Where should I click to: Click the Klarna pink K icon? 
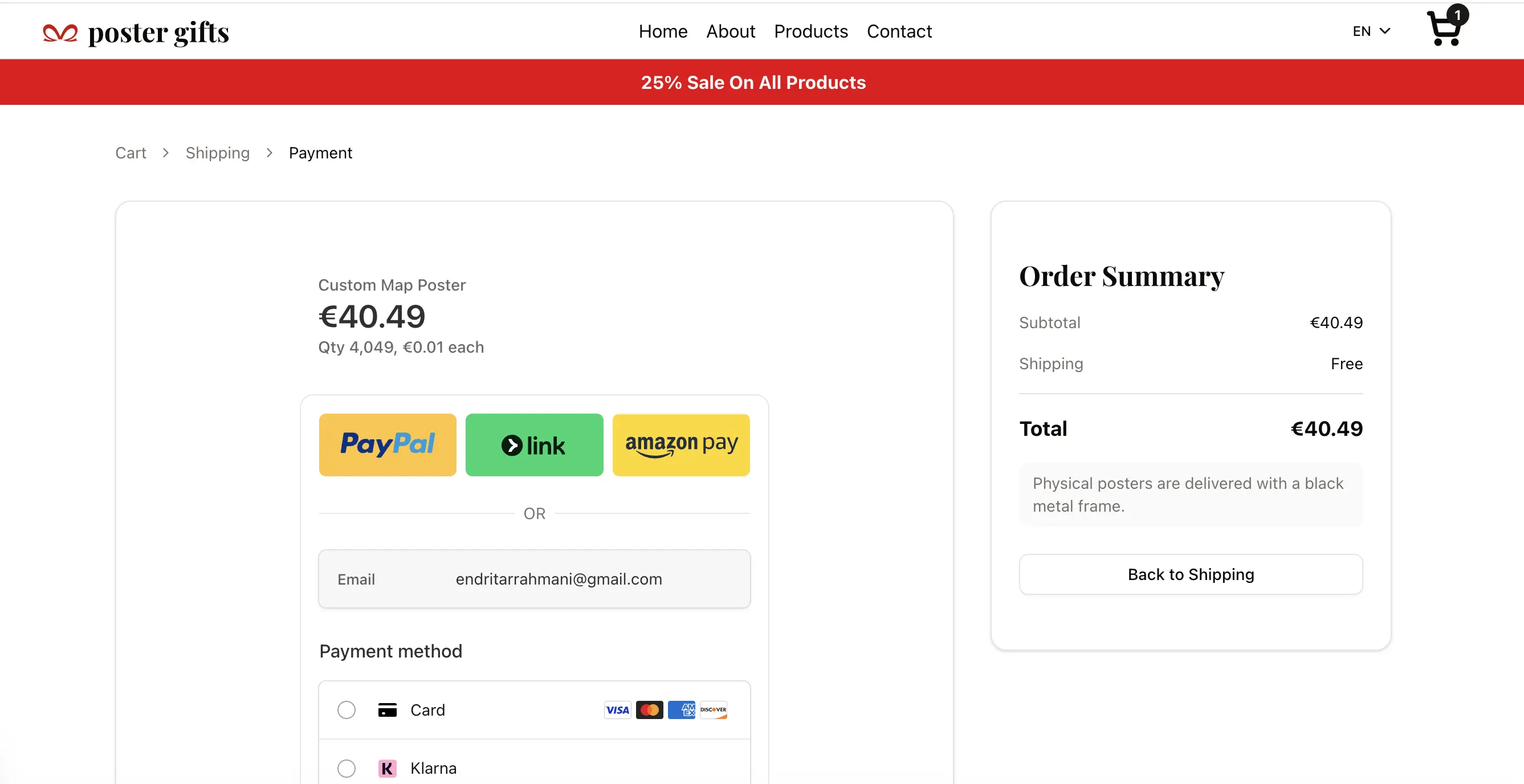point(387,768)
